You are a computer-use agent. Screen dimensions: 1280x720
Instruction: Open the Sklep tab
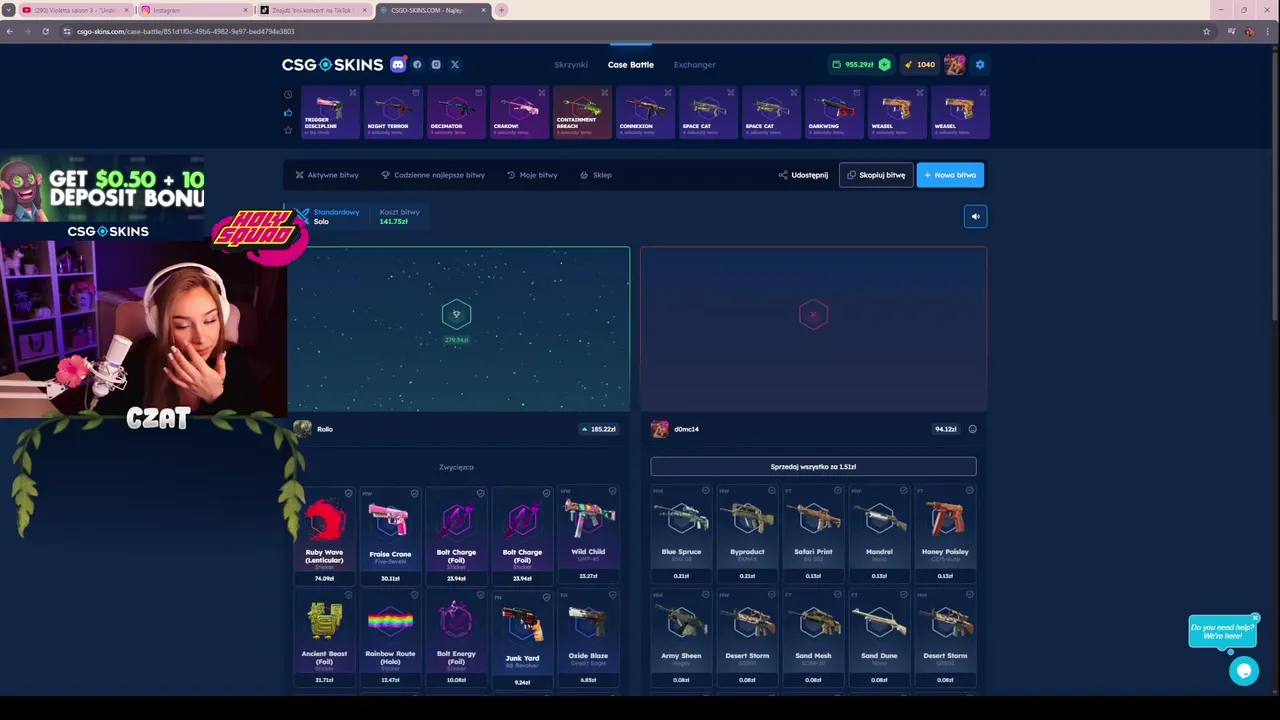[596, 175]
